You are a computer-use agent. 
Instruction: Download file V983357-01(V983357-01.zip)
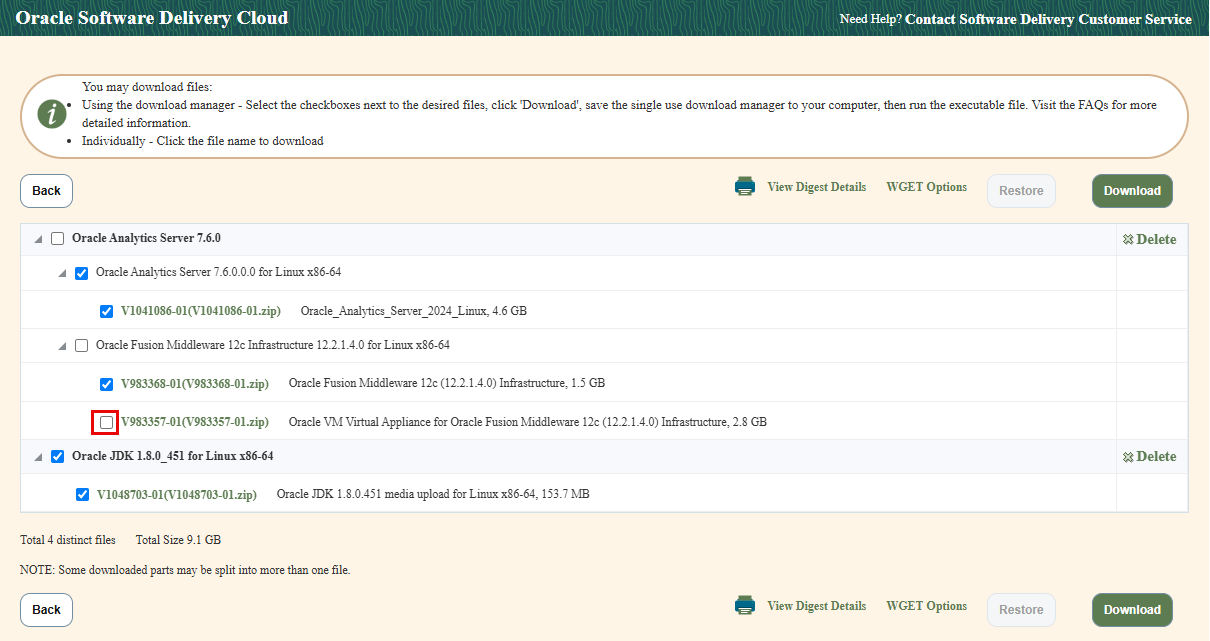[195, 422]
